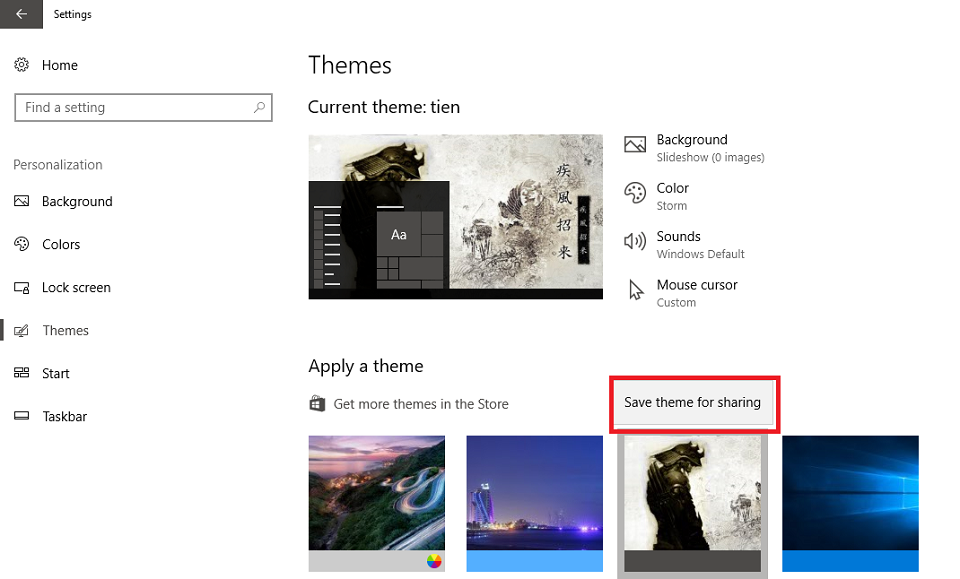Click the Store bag icon
The height and width of the screenshot is (579, 960).
(317, 403)
